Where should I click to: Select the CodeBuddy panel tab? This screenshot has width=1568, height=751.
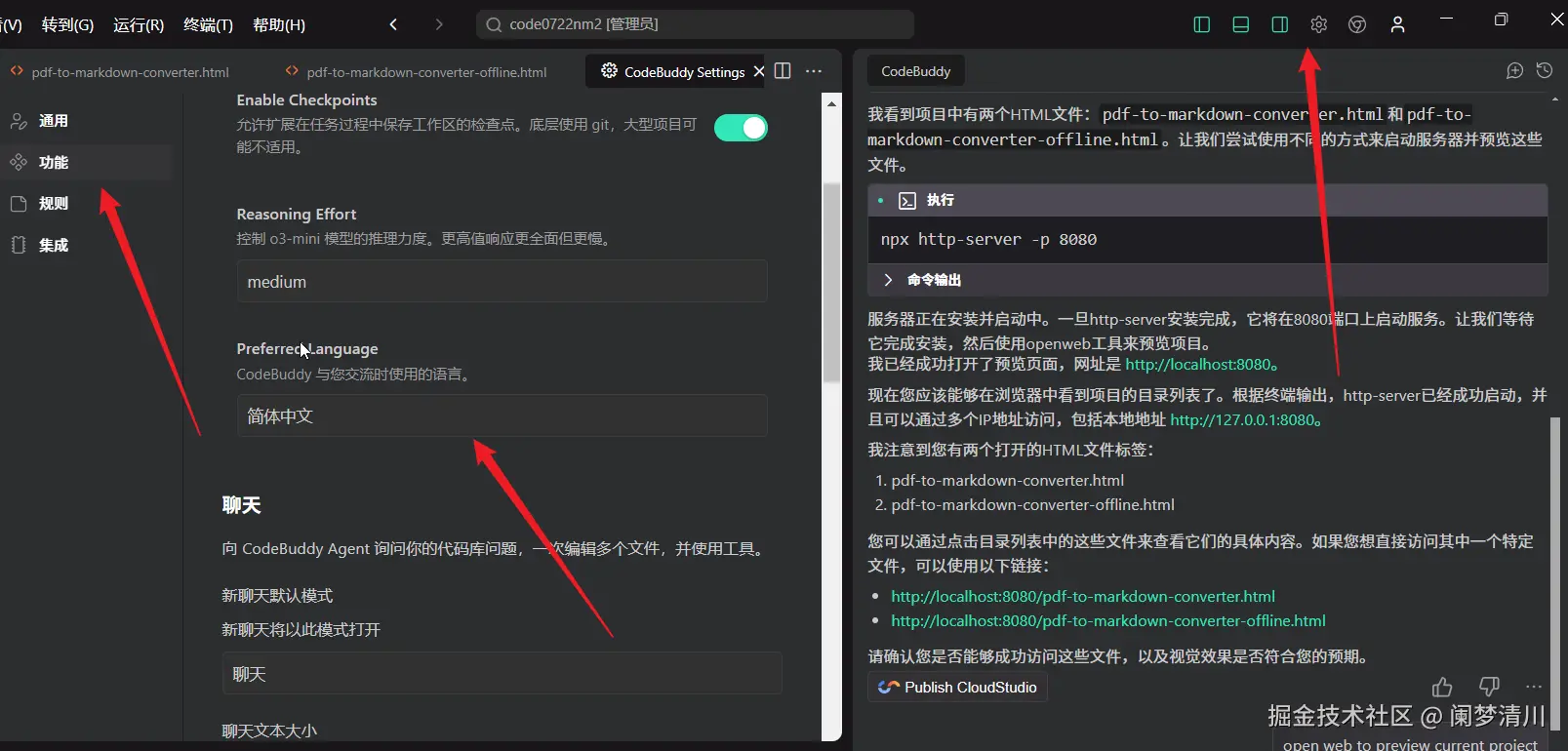(915, 71)
